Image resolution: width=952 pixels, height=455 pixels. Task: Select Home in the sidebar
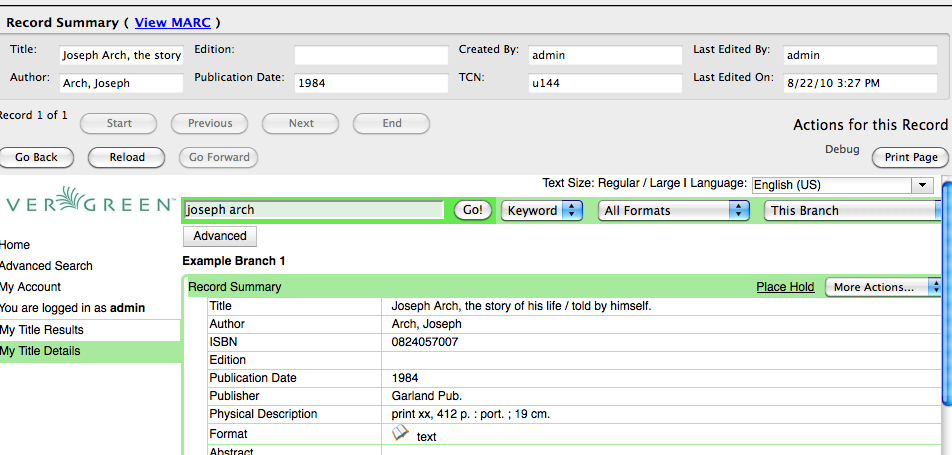pos(15,245)
